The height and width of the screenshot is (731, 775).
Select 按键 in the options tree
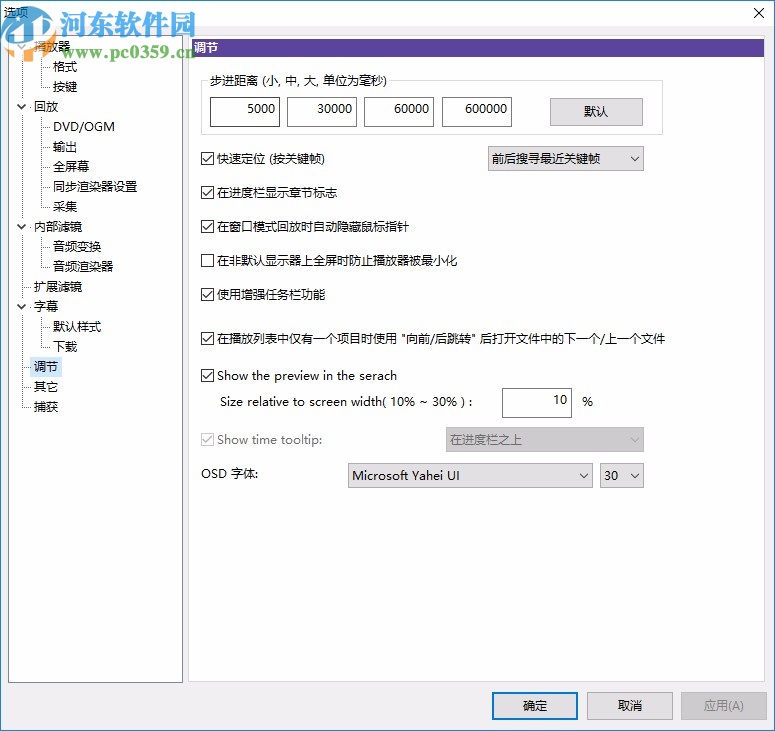coord(65,87)
